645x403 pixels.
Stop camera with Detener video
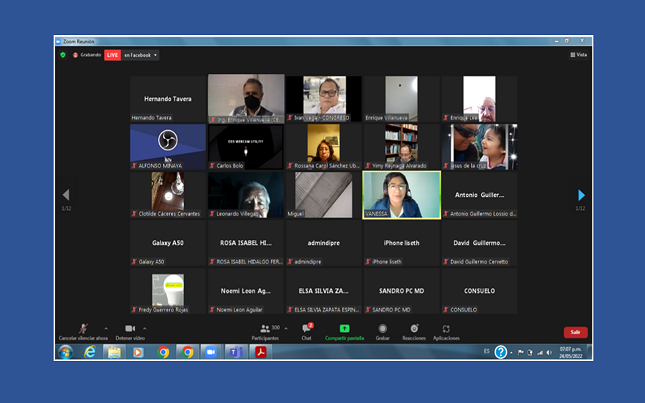(x=130, y=332)
